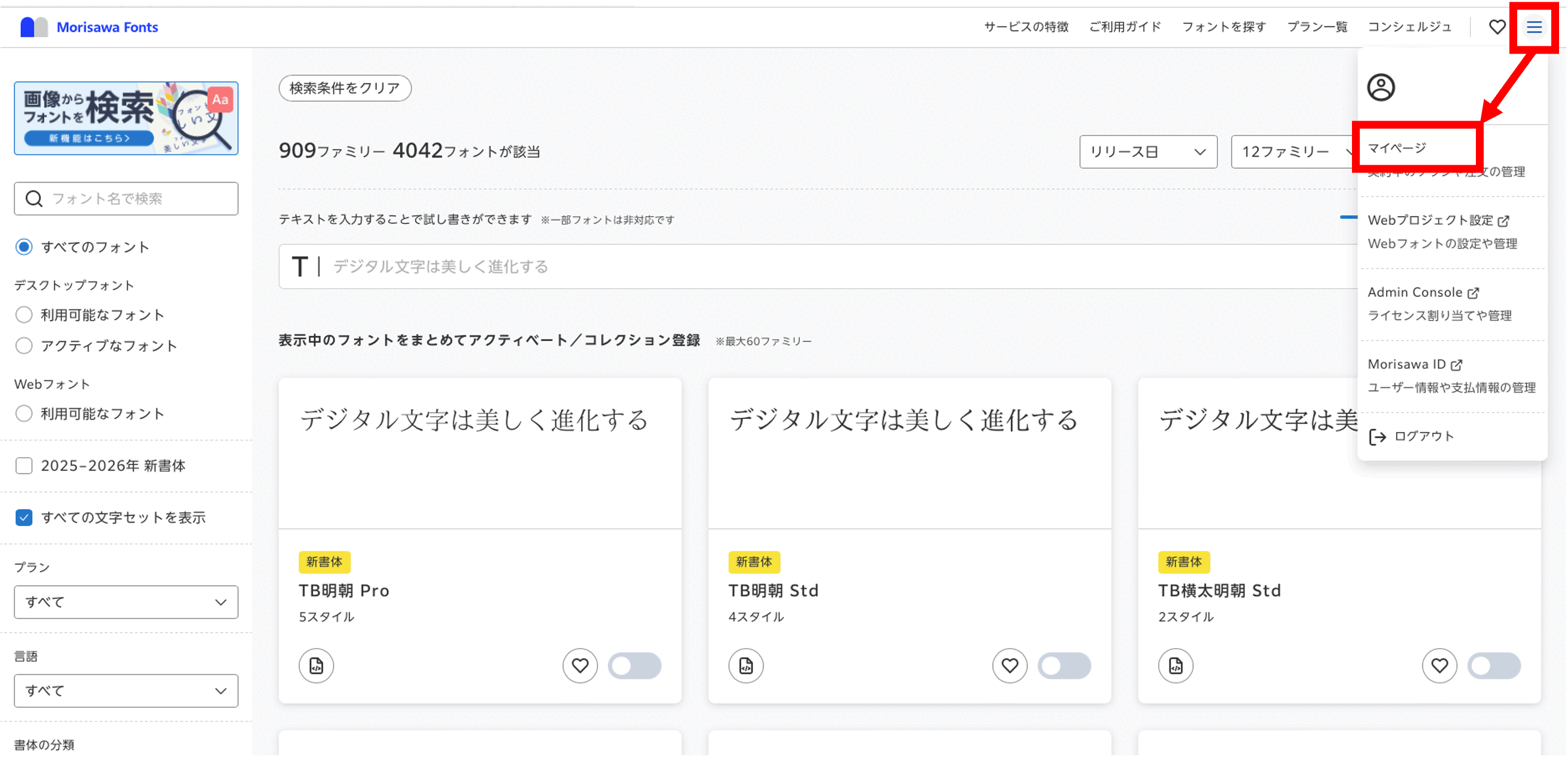Open the リリース日 sort dropdown

pos(1148,151)
